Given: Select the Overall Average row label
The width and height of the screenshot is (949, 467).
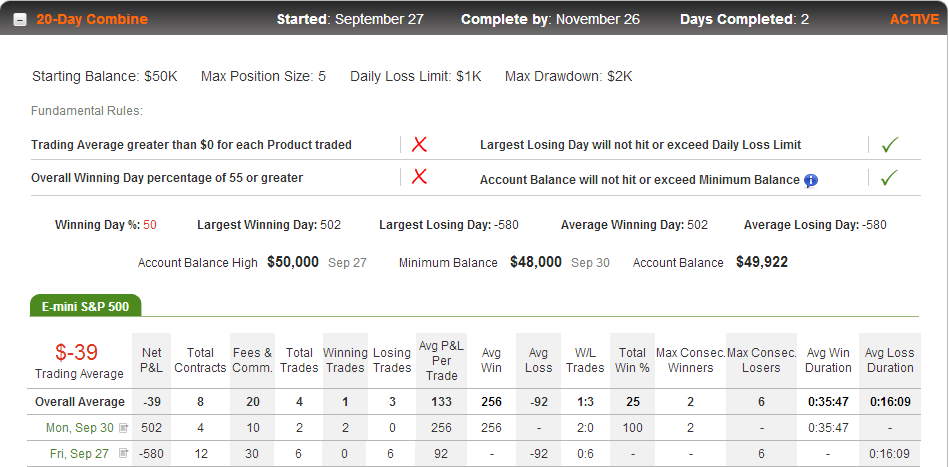Looking at the screenshot, I should pos(80,402).
